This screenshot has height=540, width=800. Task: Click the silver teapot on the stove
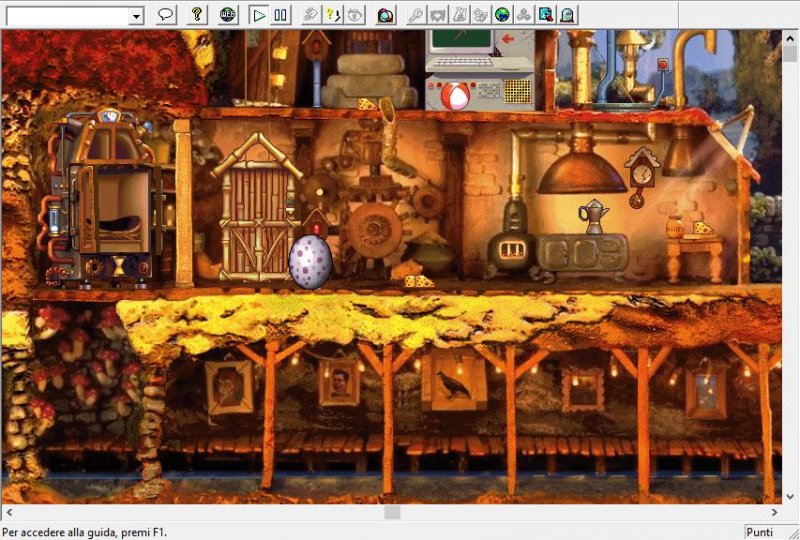pyautogui.click(x=592, y=216)
